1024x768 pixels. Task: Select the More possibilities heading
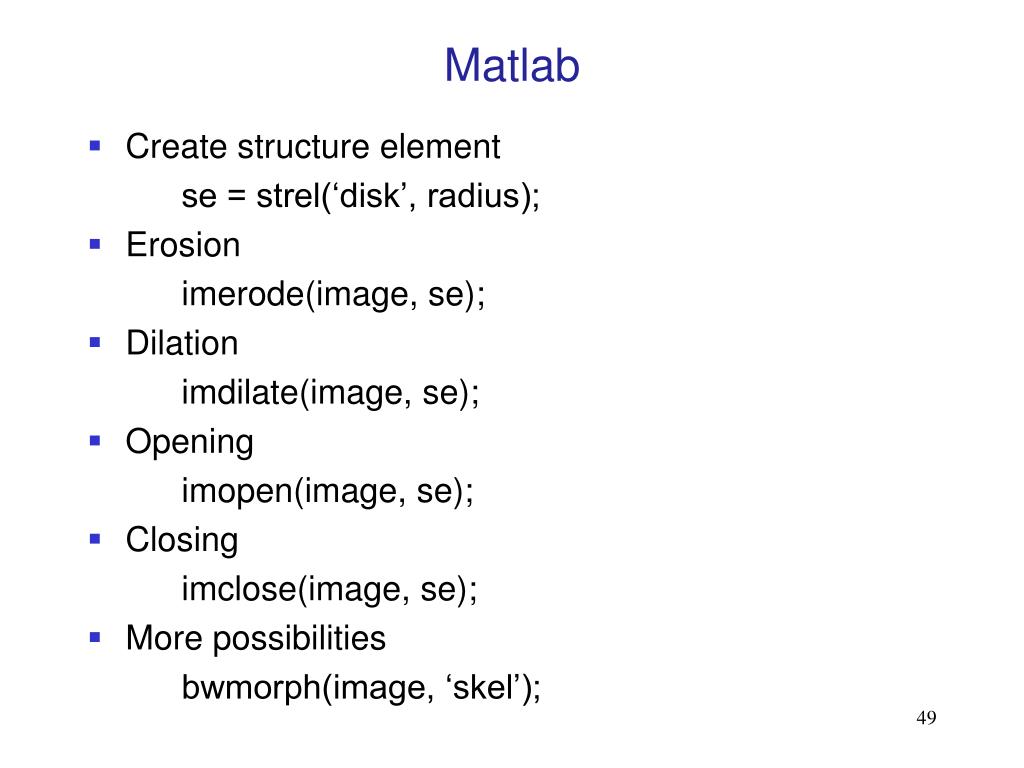pos(256,639)
